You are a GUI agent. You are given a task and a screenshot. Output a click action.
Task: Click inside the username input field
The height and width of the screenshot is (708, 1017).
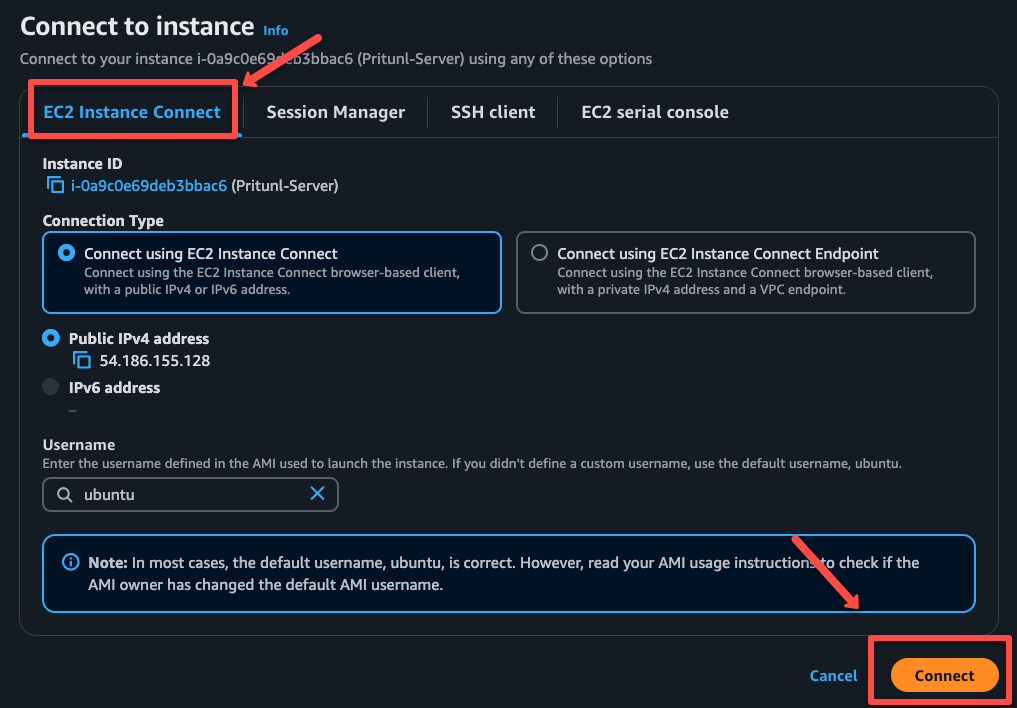click(x=190, y=494)
